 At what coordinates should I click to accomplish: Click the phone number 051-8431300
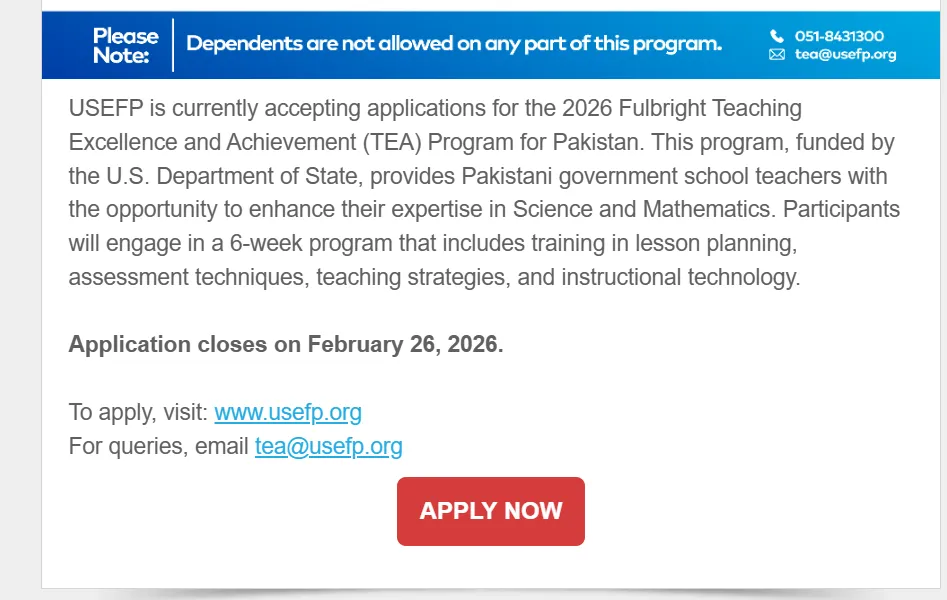839,36
